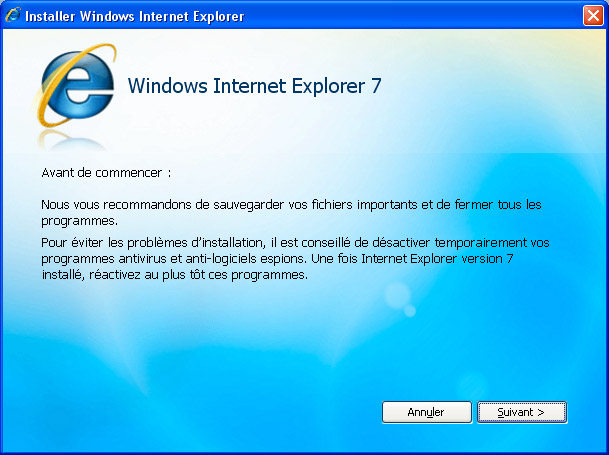Click the number 7 in the heading
The height and width of the screenshot is (455, 609).
[376, 86]
